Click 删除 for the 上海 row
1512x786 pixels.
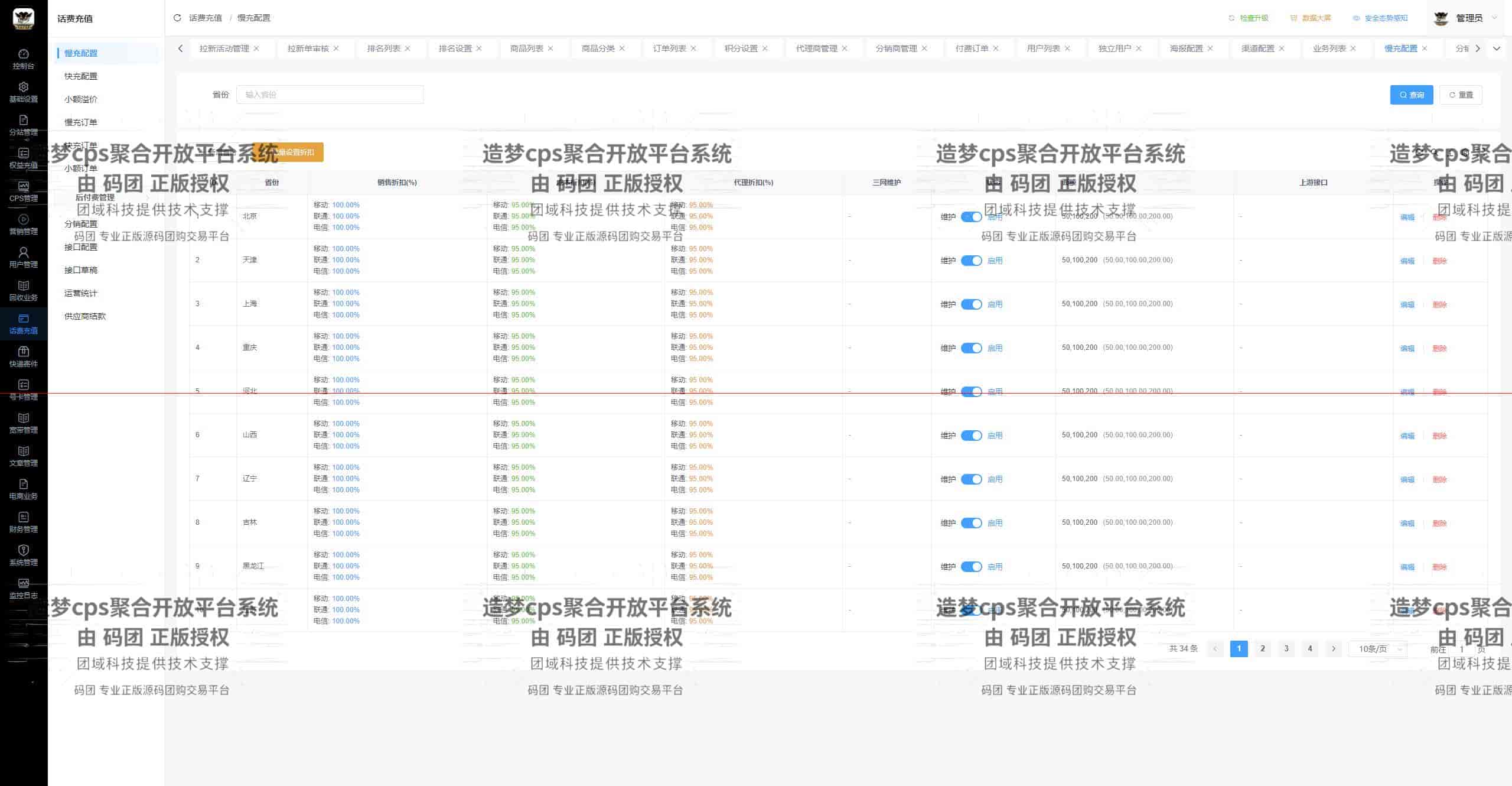coord(1439,304)
